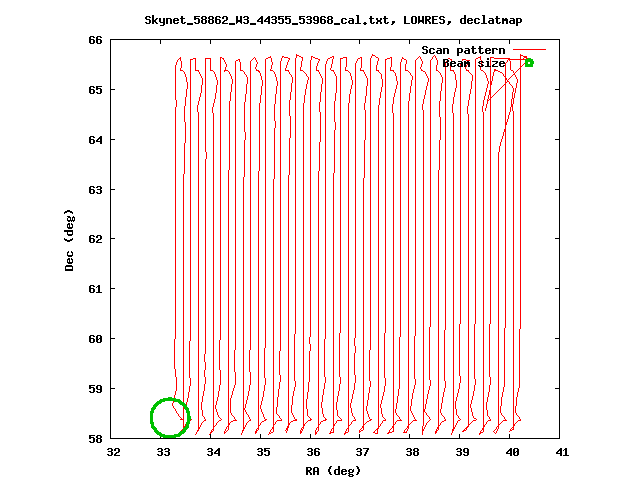Click x-axis tick label 37
This screenshot has height=480, width=640.
click(362, 452)
